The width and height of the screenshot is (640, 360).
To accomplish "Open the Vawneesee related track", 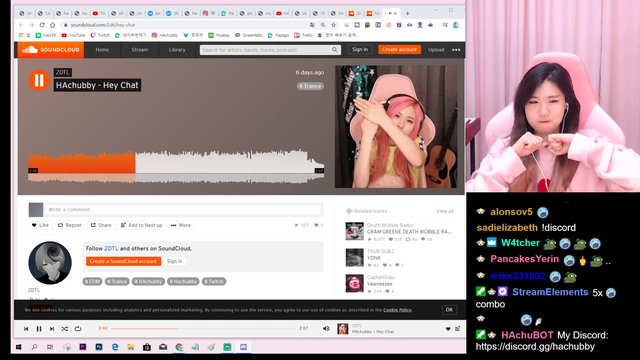I will [380, 284].
